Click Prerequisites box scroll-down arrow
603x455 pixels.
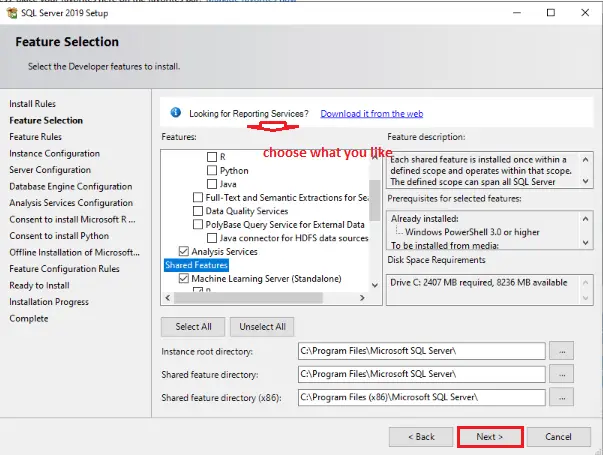(585, 243)
